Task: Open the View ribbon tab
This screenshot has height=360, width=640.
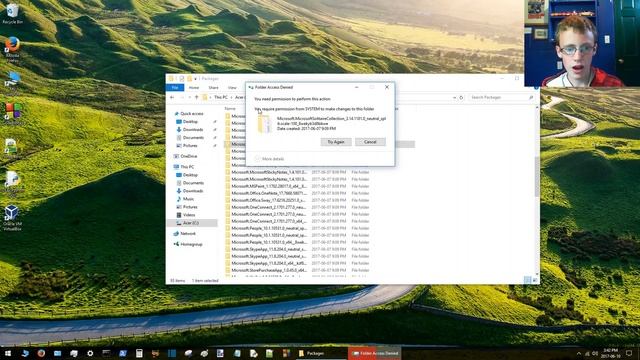Action: [x=232, y=88]
